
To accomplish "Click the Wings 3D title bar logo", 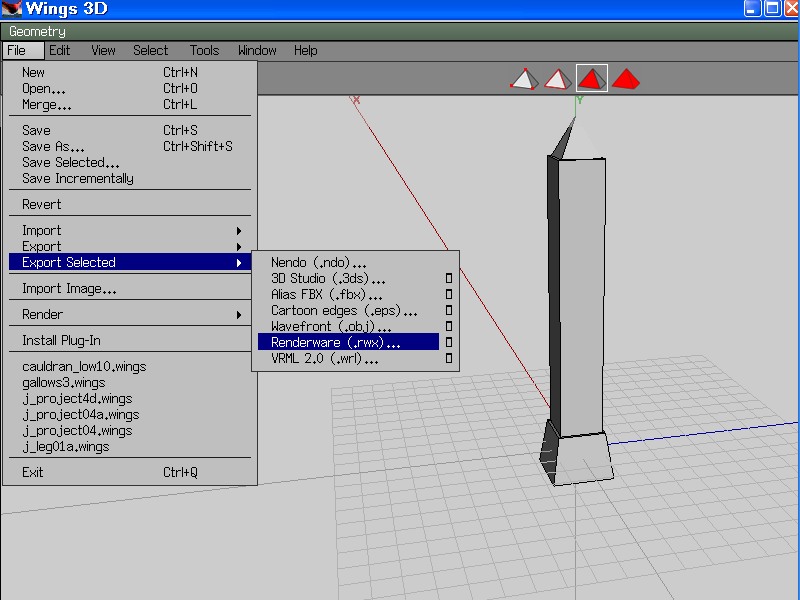I will click(11, 9).
